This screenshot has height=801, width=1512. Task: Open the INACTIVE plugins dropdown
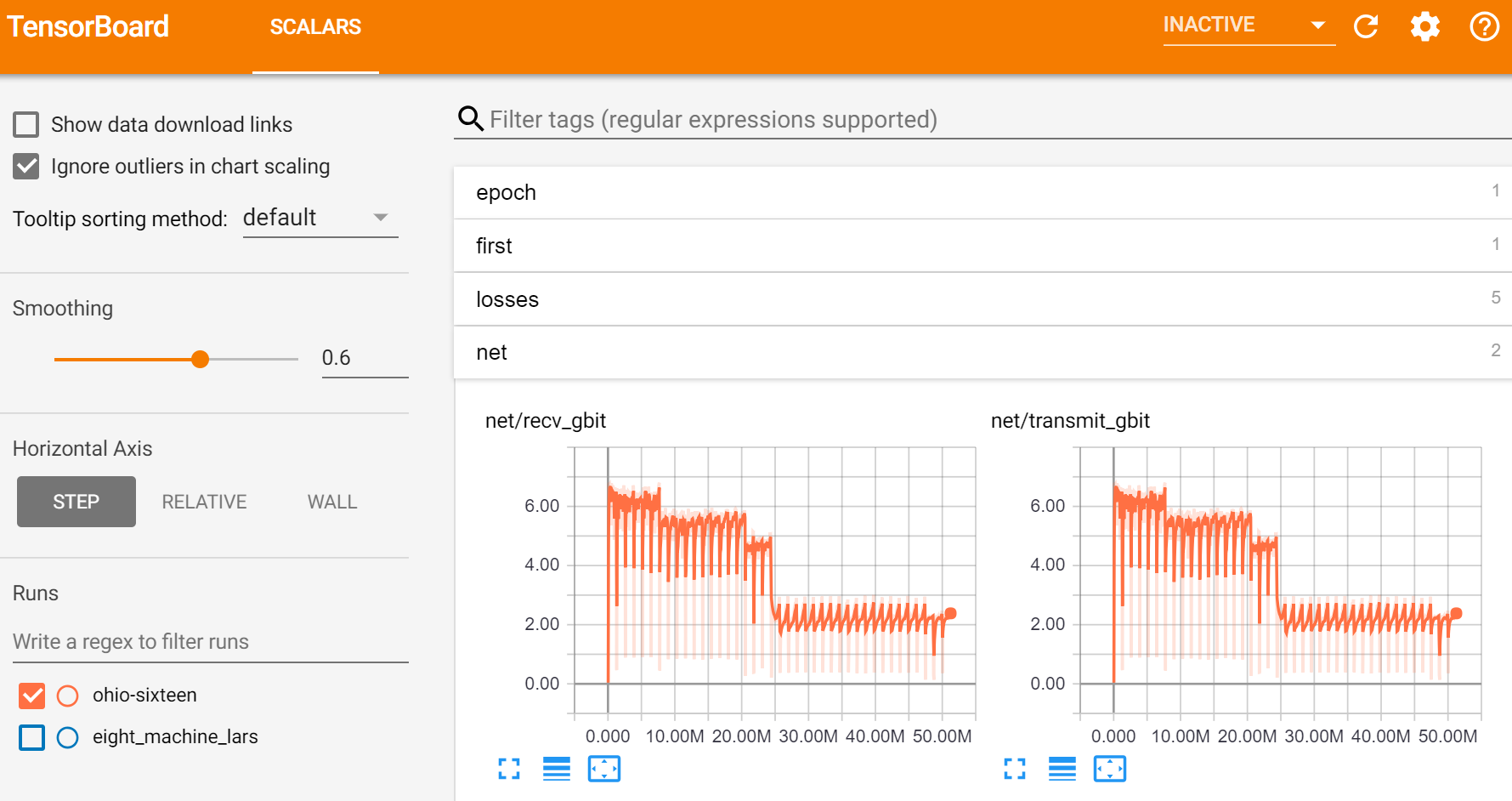[x=1246, y=26]
